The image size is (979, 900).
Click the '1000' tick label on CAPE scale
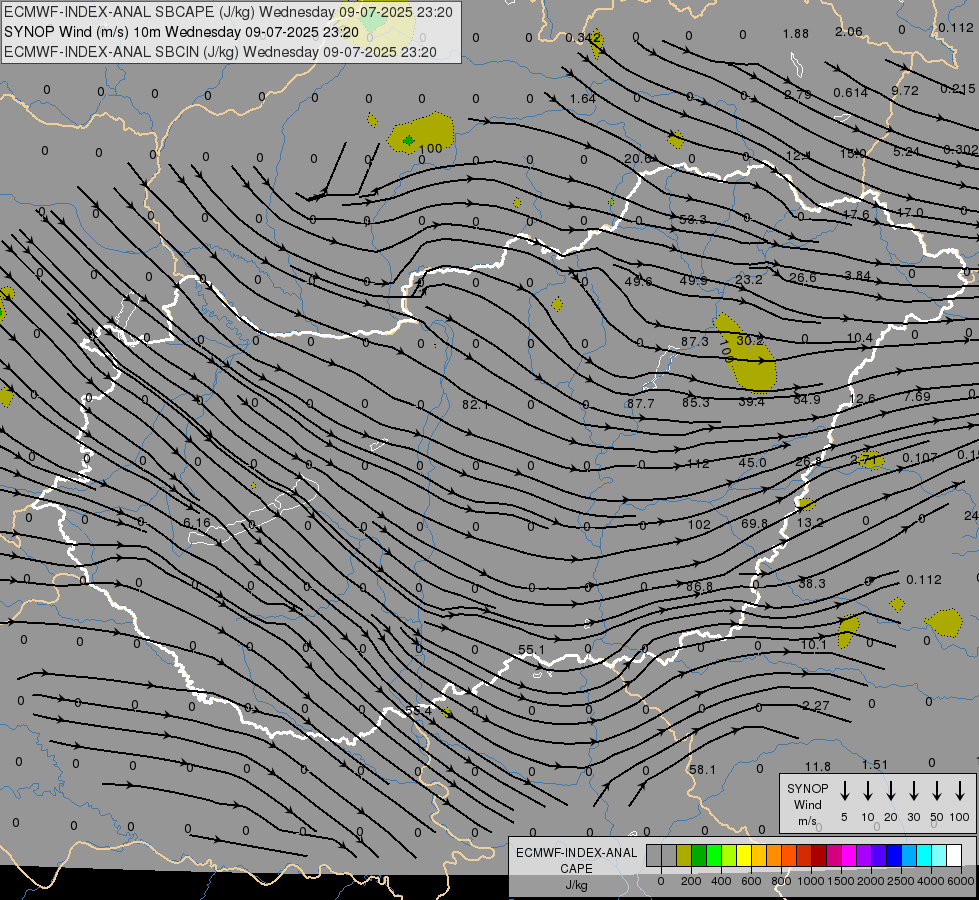pyautogui.click(x=811, y=881)
